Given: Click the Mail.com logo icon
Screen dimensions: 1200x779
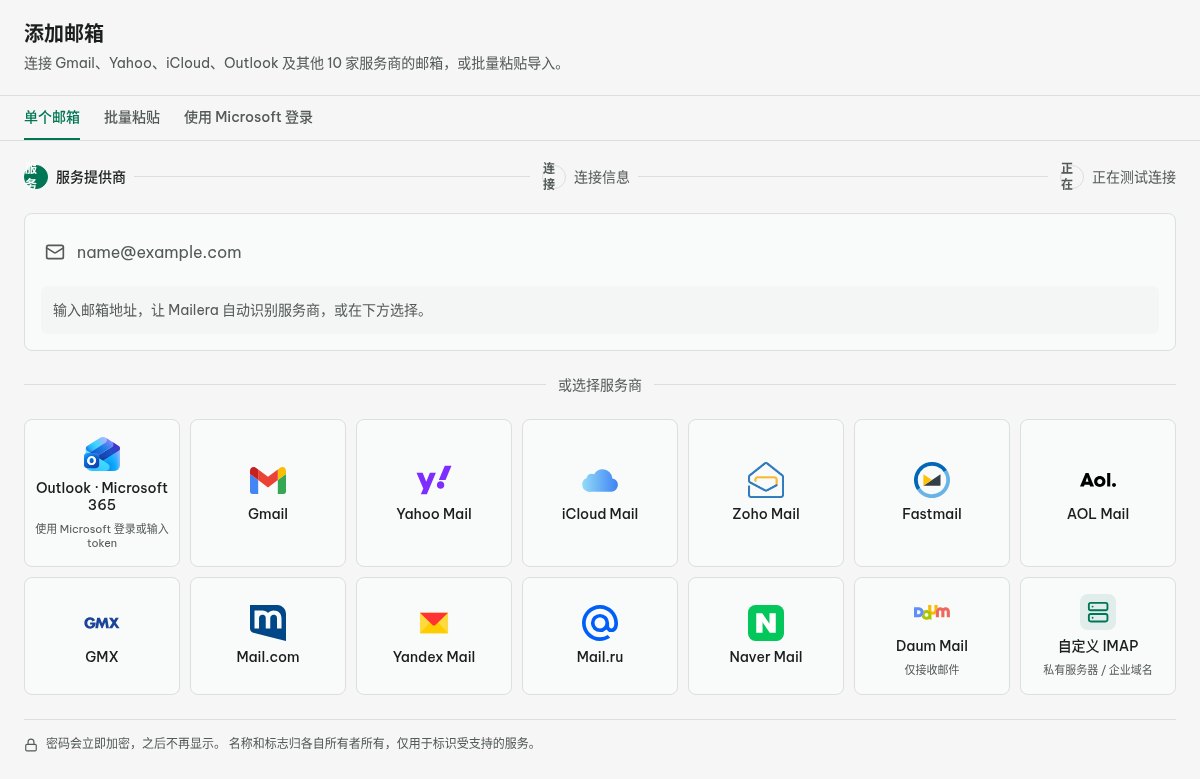Looking at the screenshot, I should (268, 623).
